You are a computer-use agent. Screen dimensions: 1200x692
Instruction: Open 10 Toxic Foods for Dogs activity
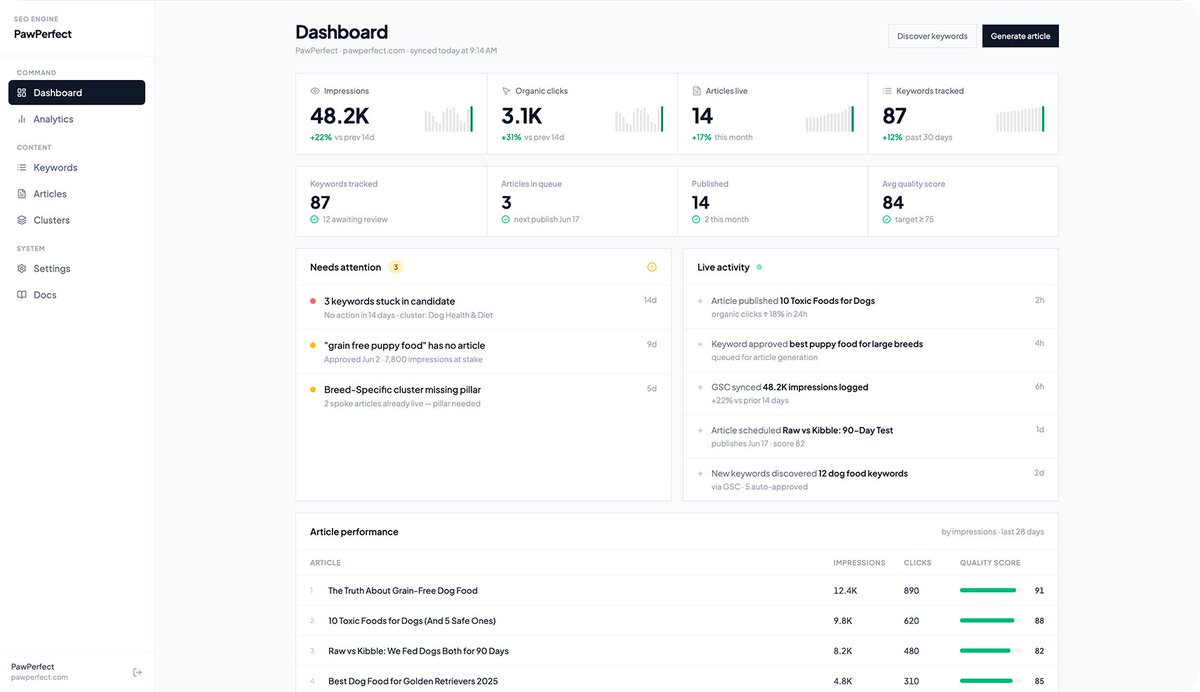coord(870,306)
